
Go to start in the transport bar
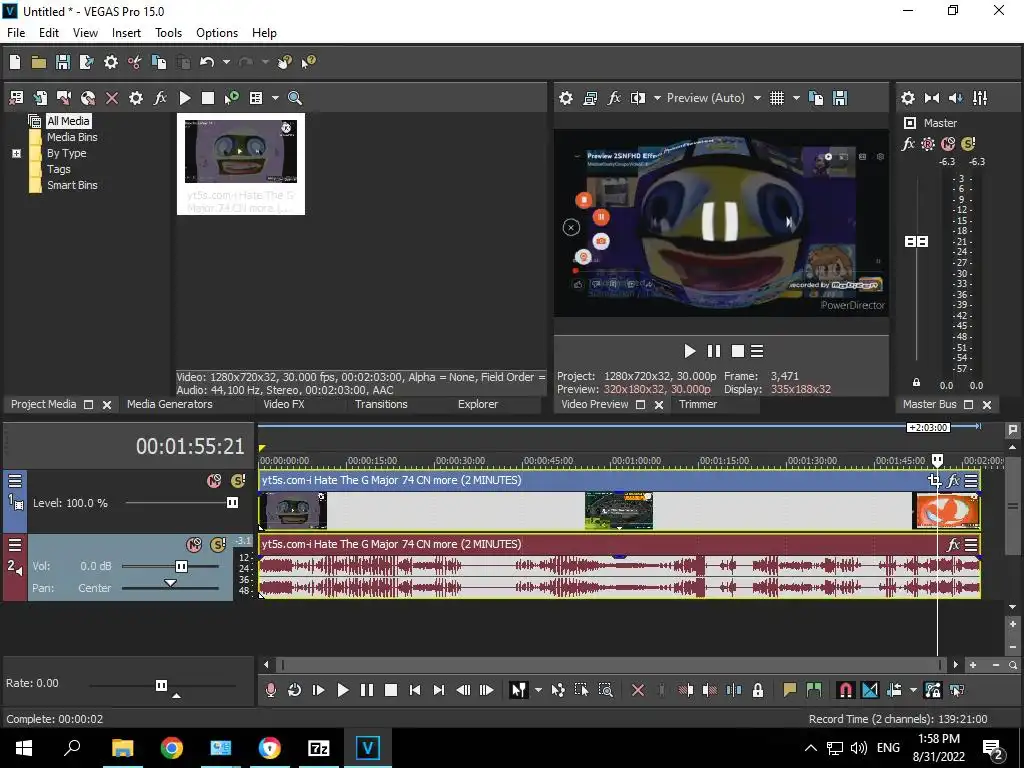(415, 690)
